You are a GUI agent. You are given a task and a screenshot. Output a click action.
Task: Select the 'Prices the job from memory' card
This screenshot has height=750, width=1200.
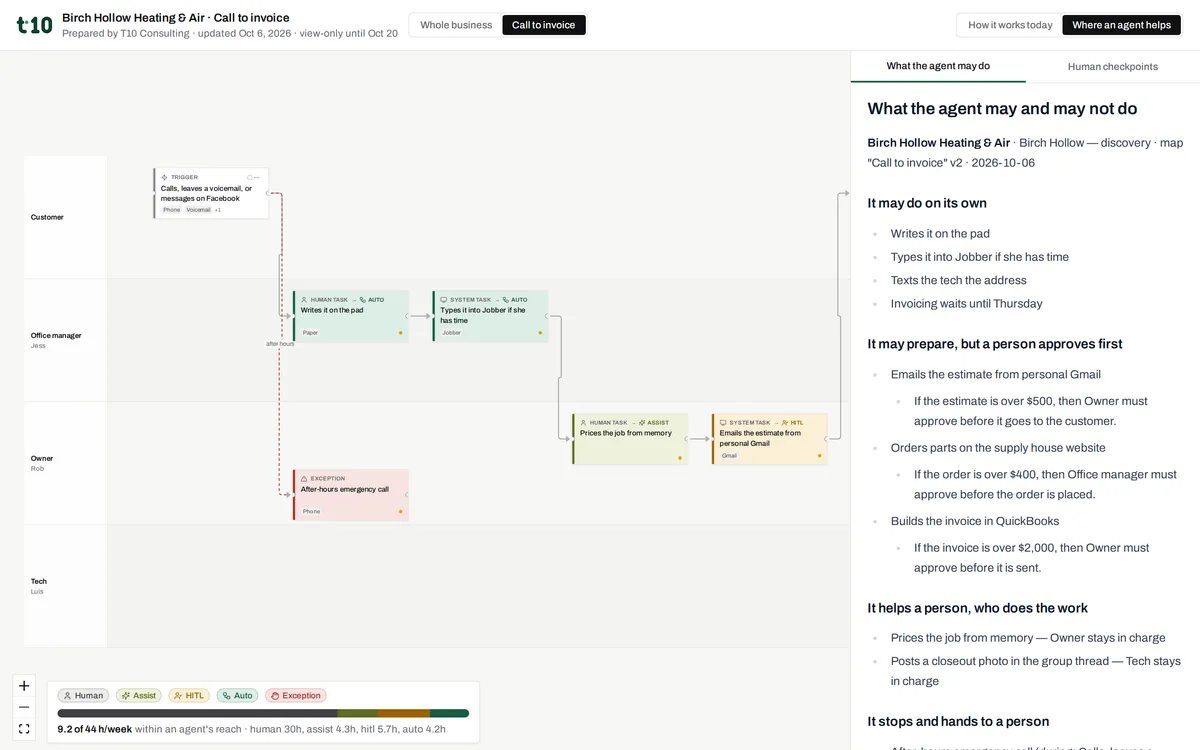pos(630,439)
